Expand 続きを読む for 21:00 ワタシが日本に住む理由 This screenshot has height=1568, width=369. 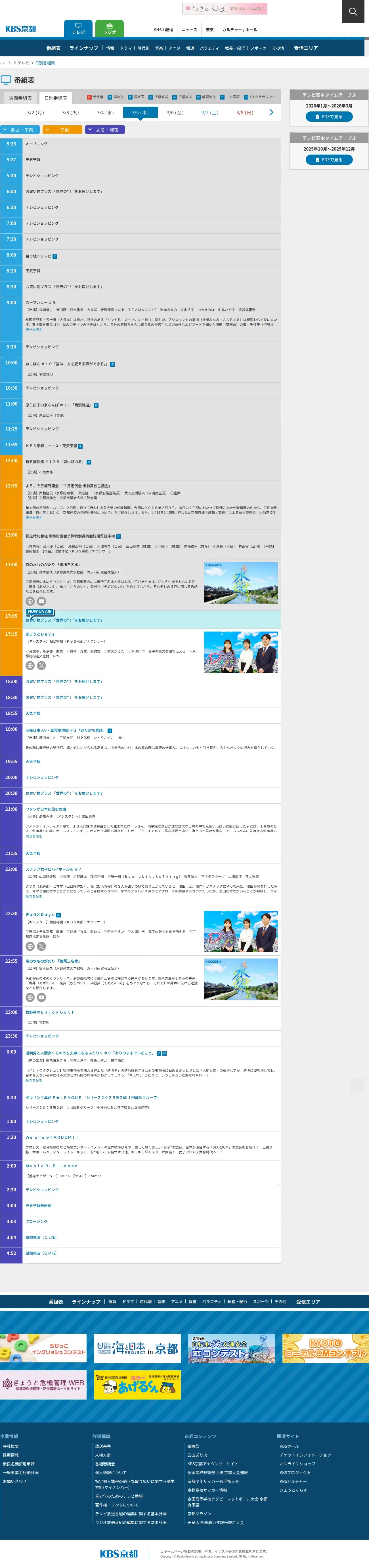coord(34,836)
